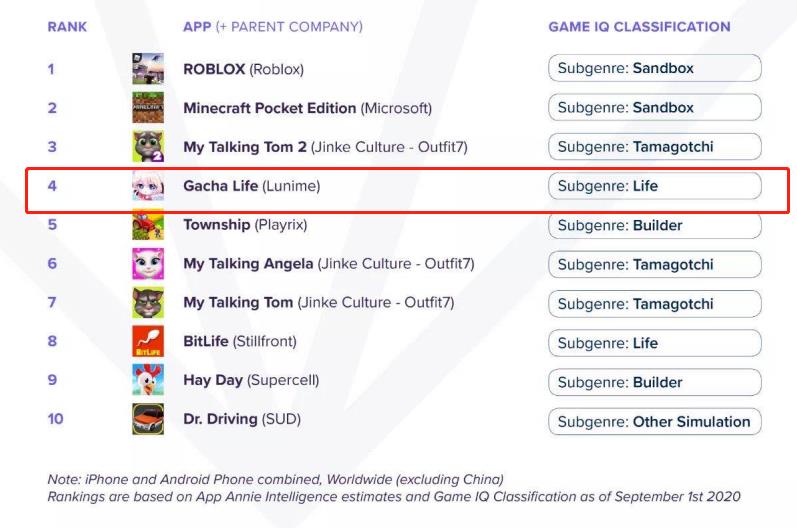Open the Hay Day chicken icon
This screenshot has width=797, height=528.
click(148, 380)
